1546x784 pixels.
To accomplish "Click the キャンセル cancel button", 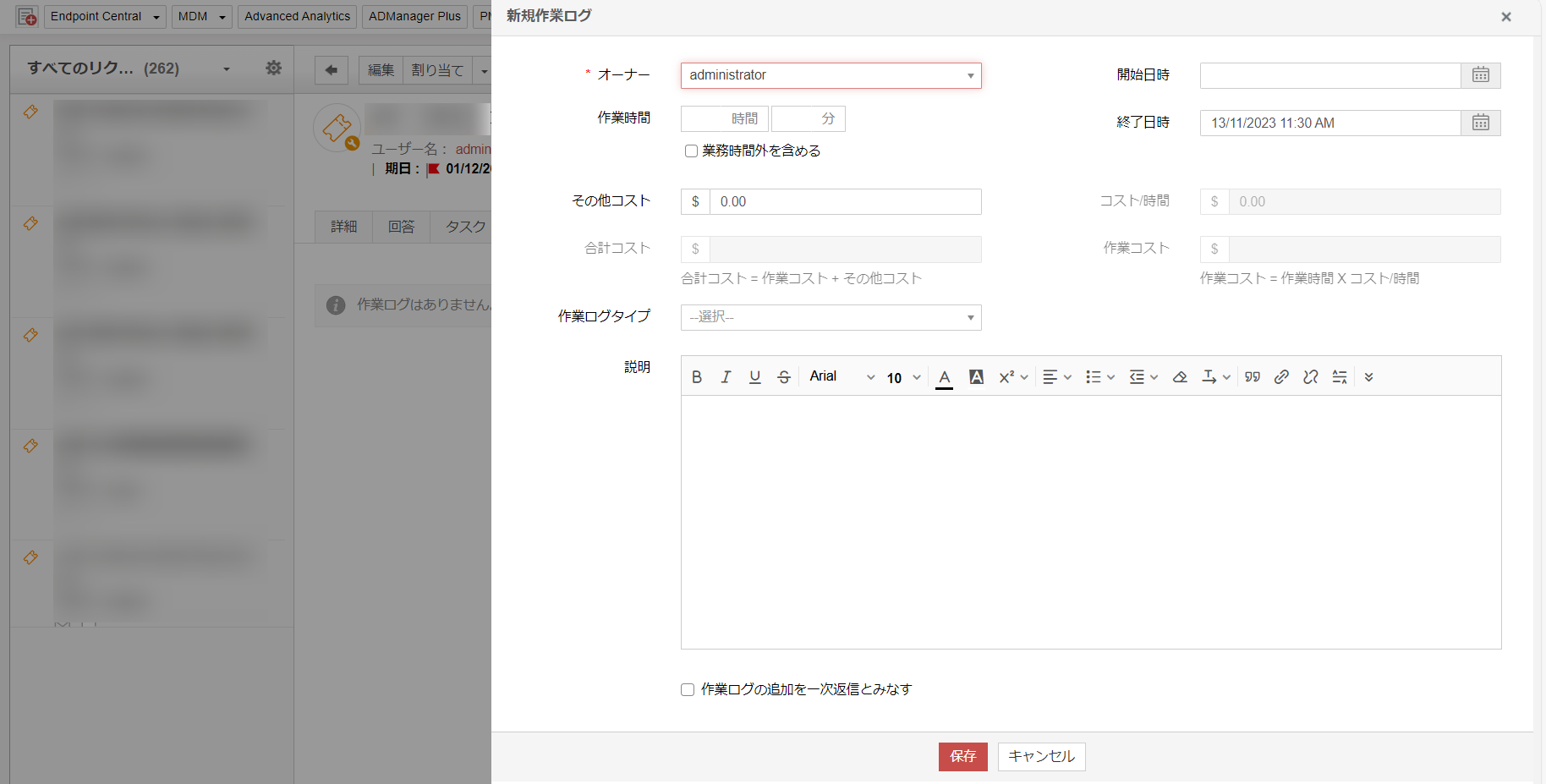I will pyautogui.click(x=1041, y=756).
